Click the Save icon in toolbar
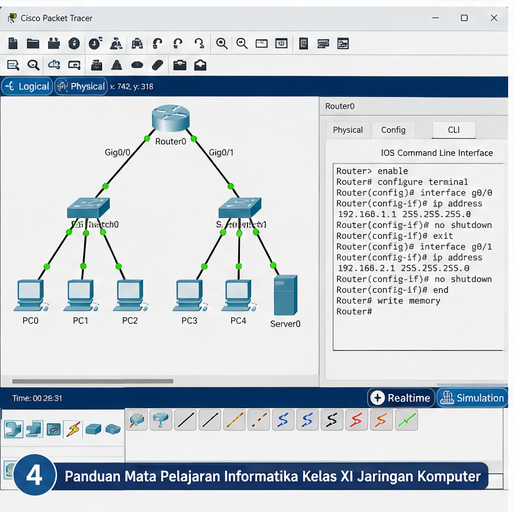514x512 pixels. pyautogui.click(x=54, y=43)
